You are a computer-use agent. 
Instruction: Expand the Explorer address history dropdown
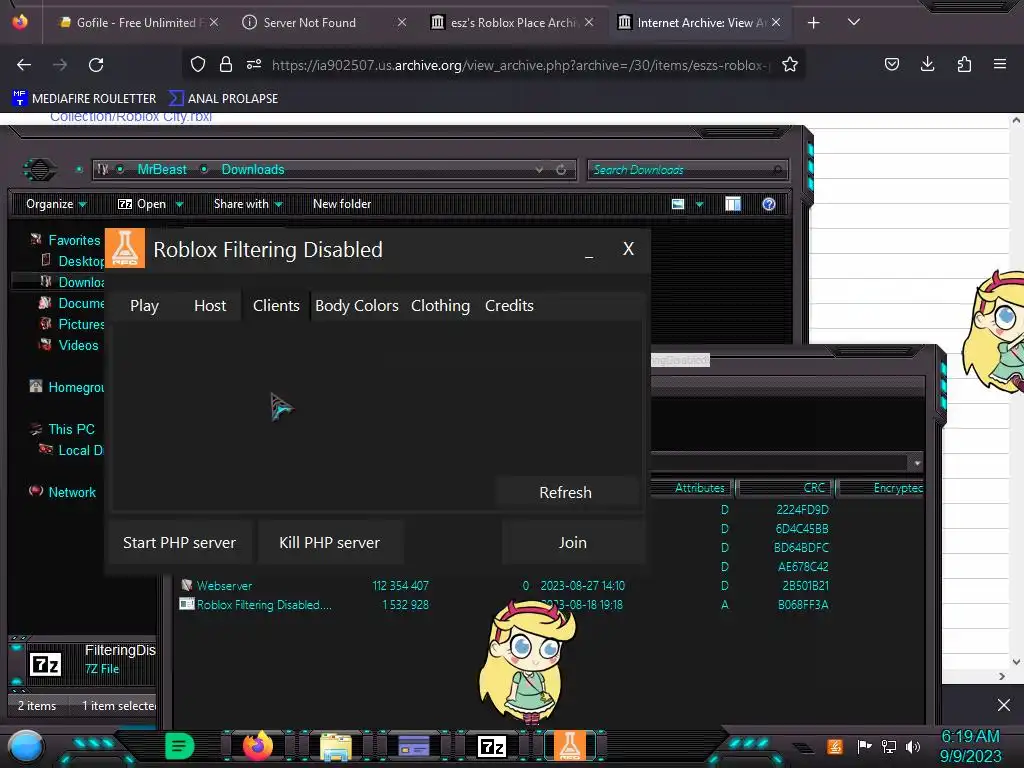pyautogui.click(x=539, y=170)
